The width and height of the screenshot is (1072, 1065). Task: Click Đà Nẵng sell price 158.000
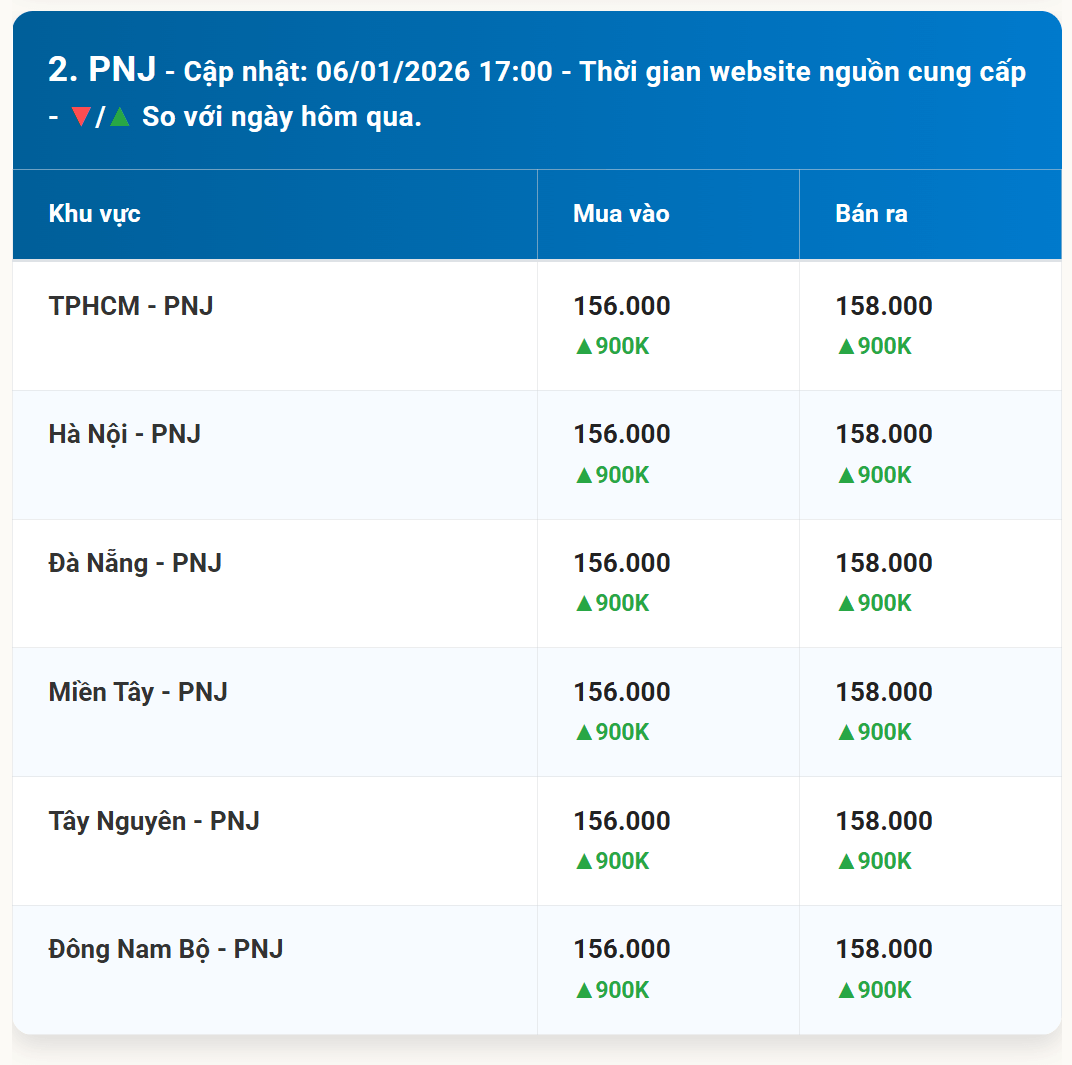pyautogui.click(x=884, y=563)
